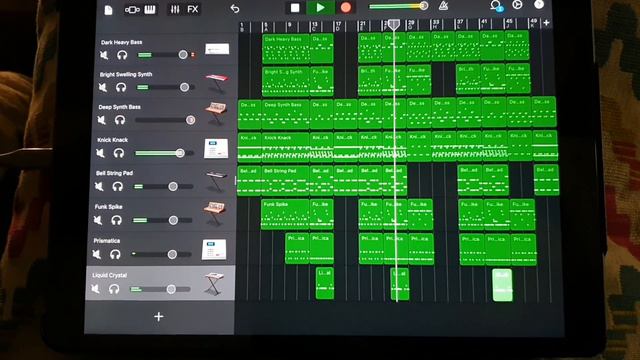Select the Liquid Crystal keyboard stand icon

[214, 283]
